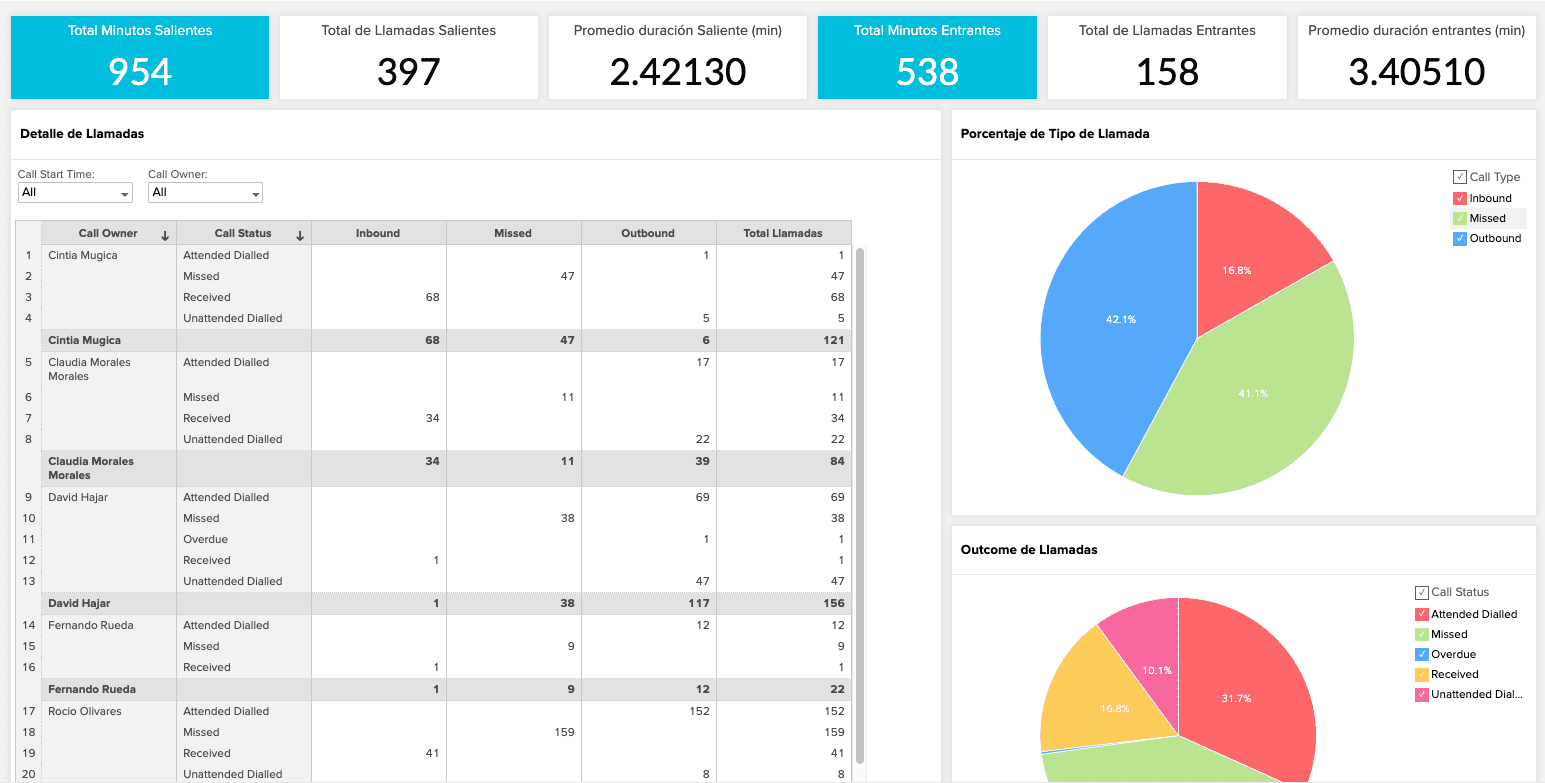1545x783 pixels.
Task: Click the table vertical scrollbar
Action: tap(859, 505)
